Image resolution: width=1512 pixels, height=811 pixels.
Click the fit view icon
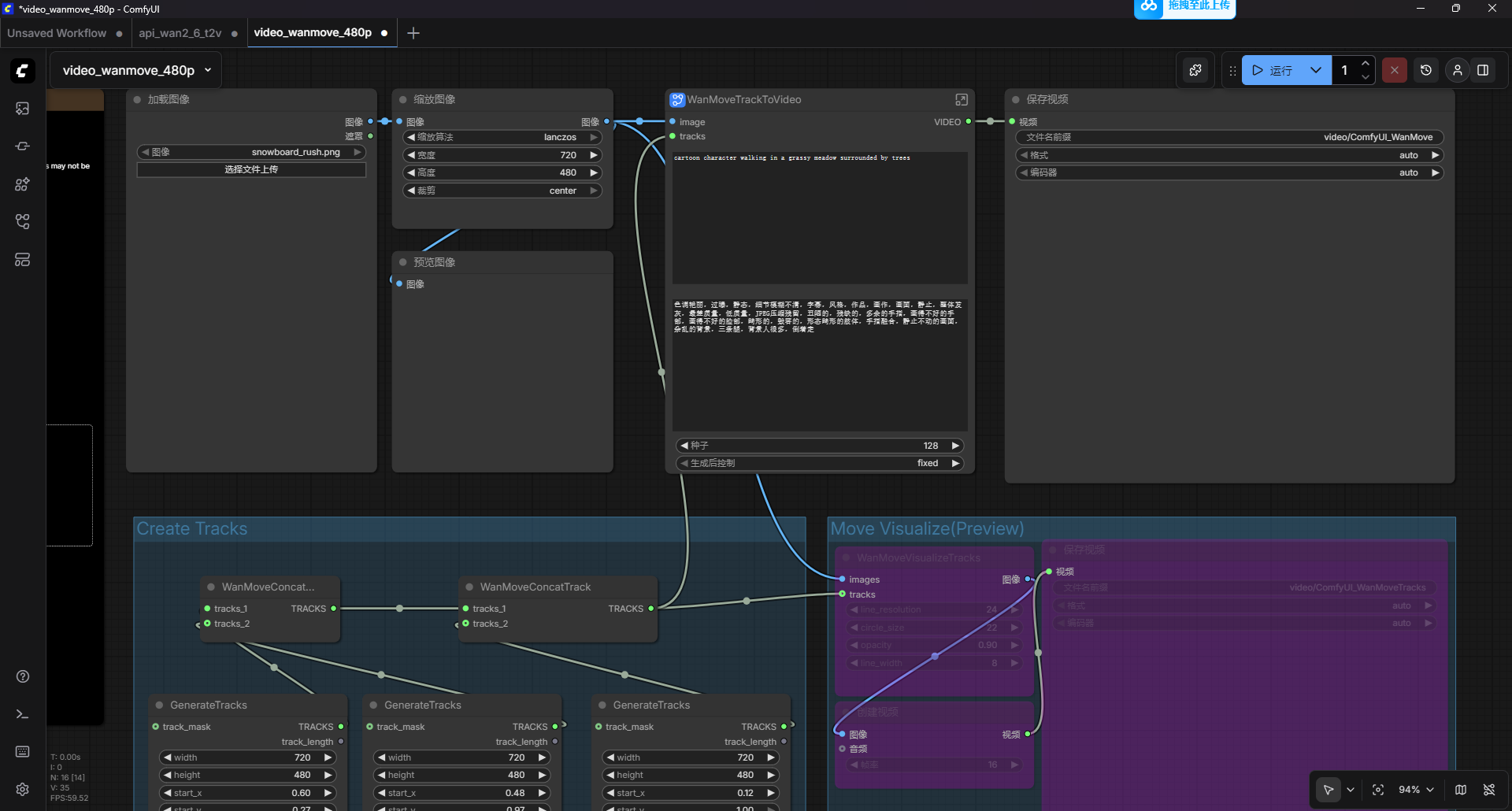pos(1378,790)
